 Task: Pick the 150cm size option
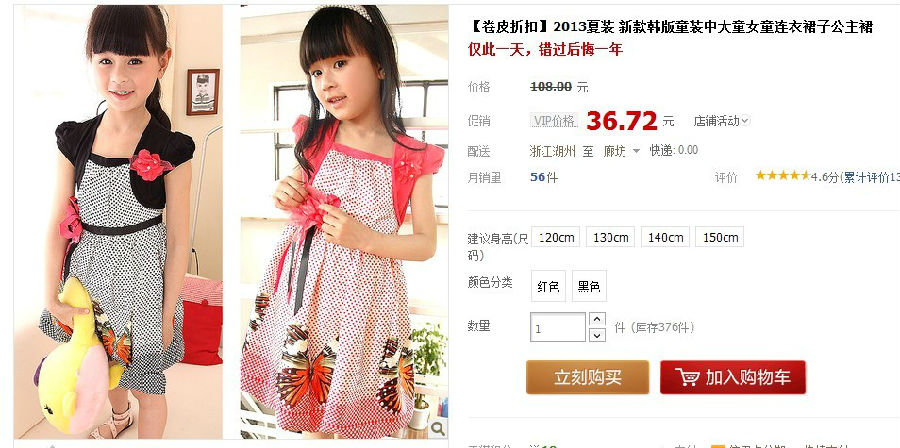click(719, 237)
